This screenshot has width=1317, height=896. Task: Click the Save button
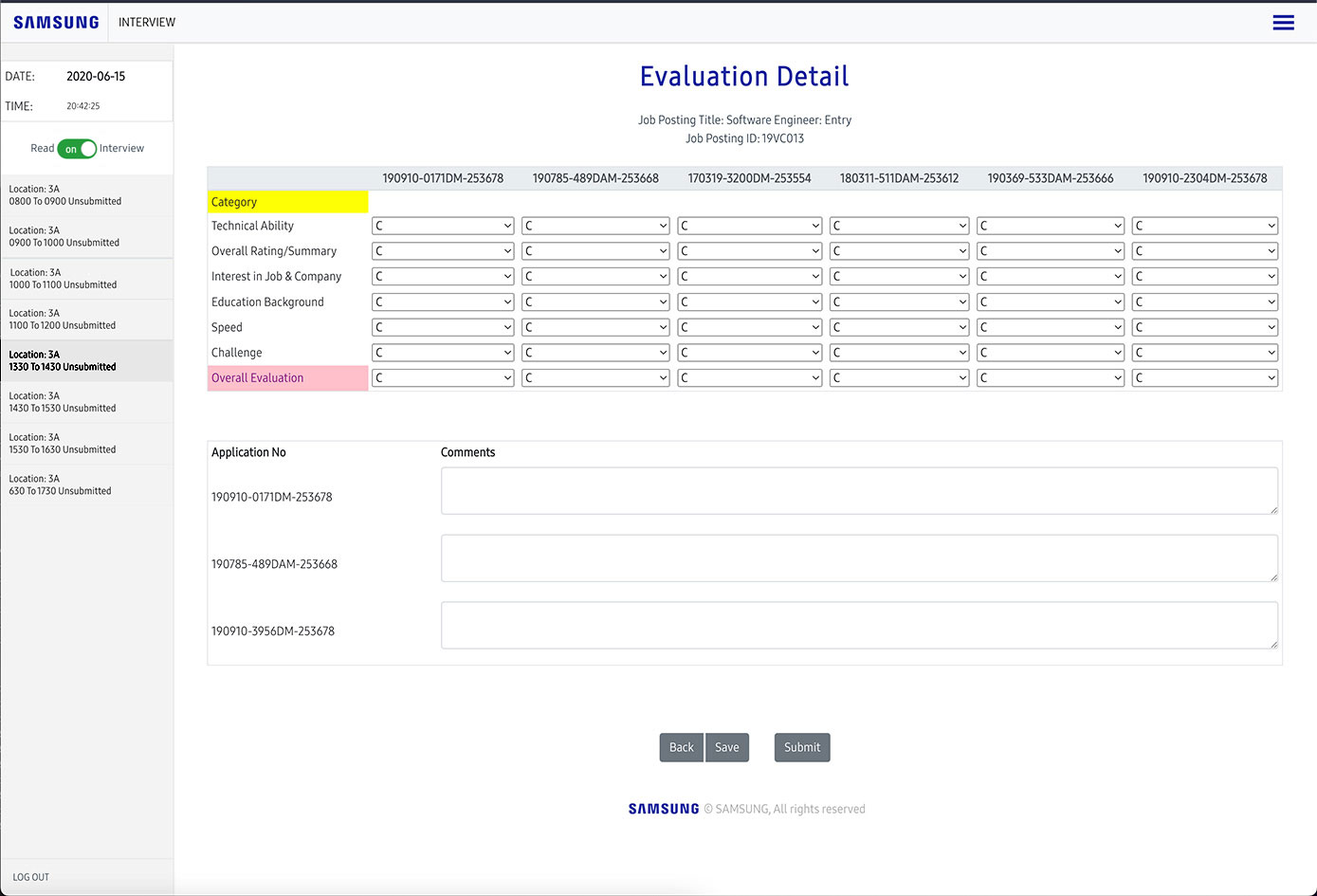727,747
